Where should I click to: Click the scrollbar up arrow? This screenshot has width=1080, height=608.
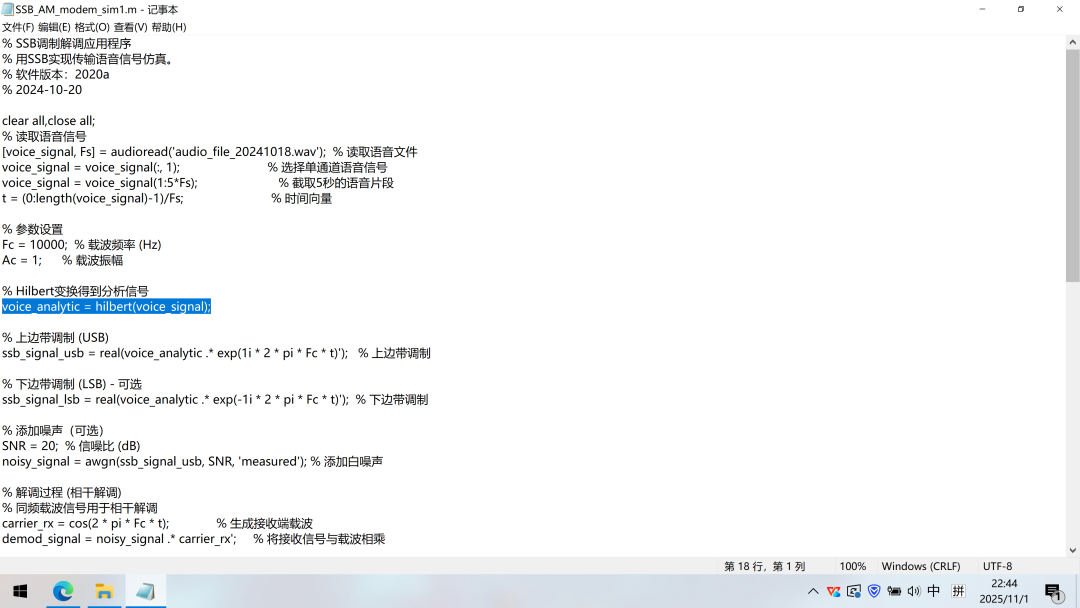(x=1072, y=42)
